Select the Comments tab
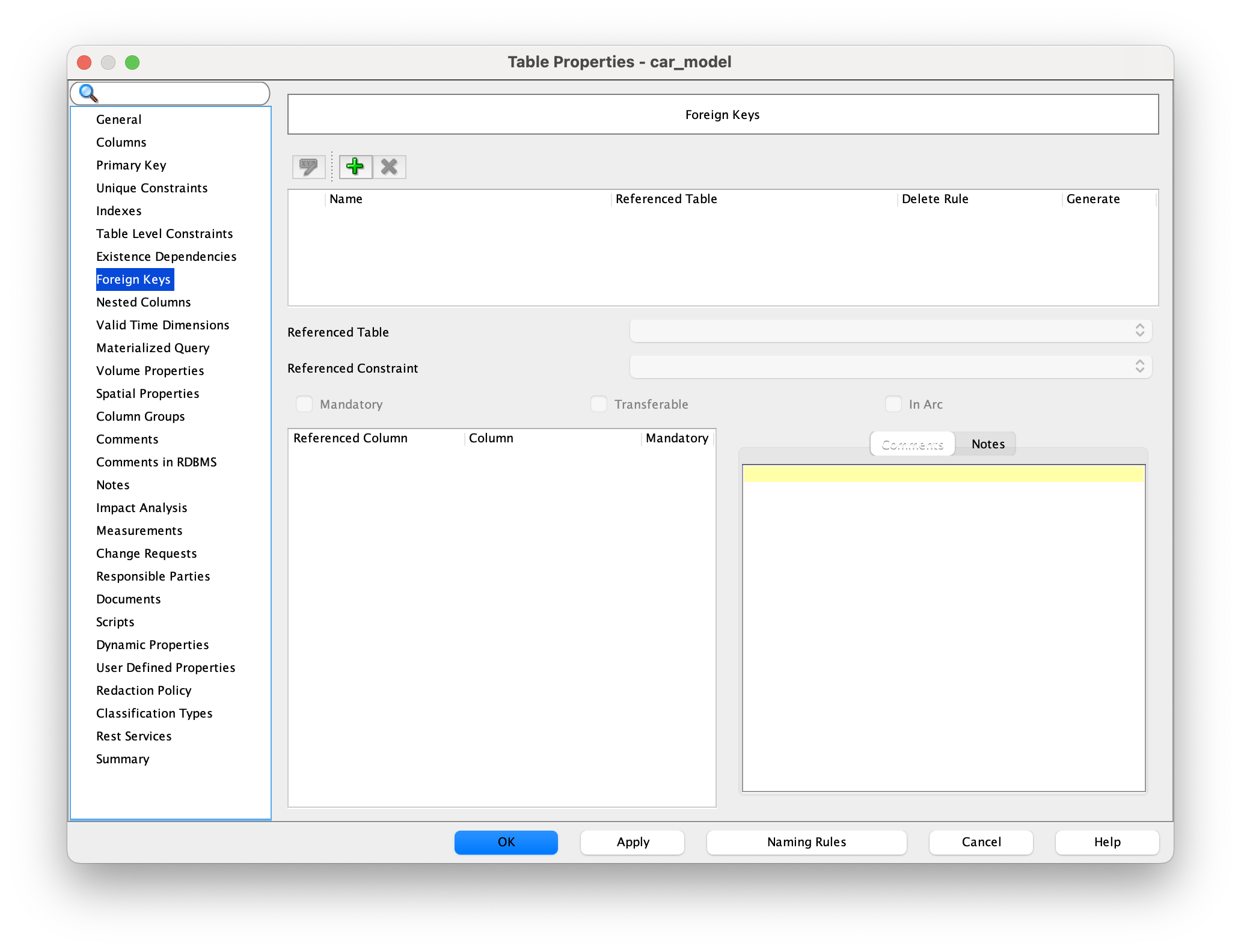Viewport: 1241px width, 952px height. pyautogui.click(x=912, y=444)
